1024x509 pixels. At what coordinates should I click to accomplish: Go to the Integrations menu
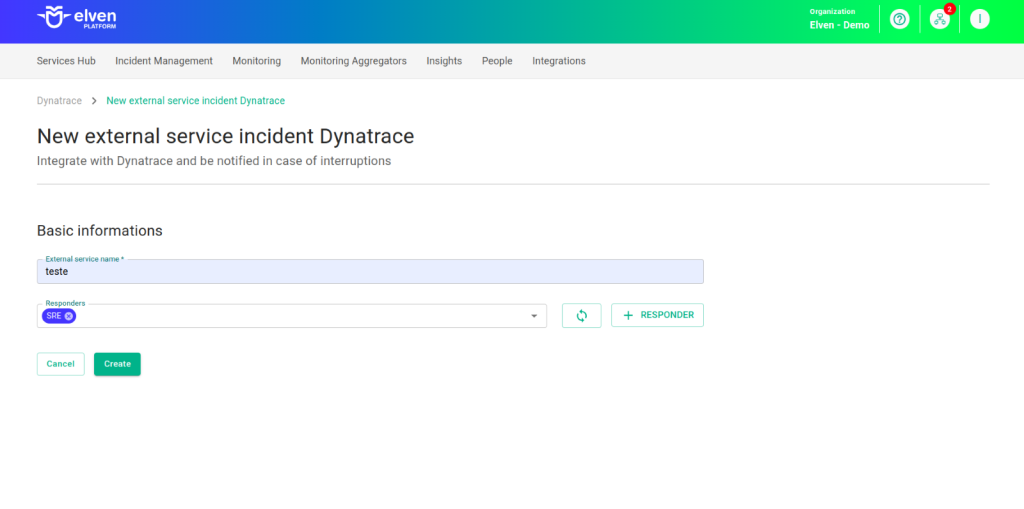pyautogui.click(x=559, y=61)
